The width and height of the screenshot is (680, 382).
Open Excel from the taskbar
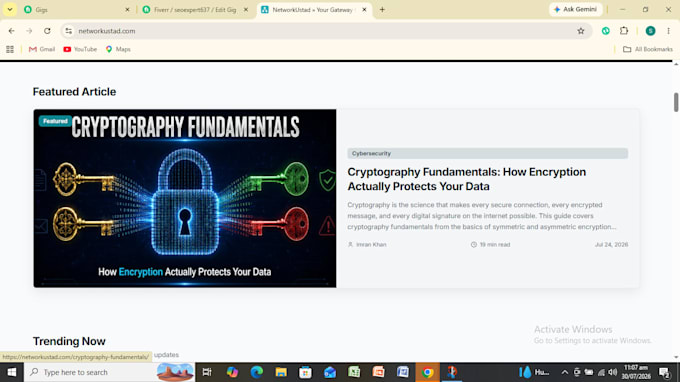354,372
